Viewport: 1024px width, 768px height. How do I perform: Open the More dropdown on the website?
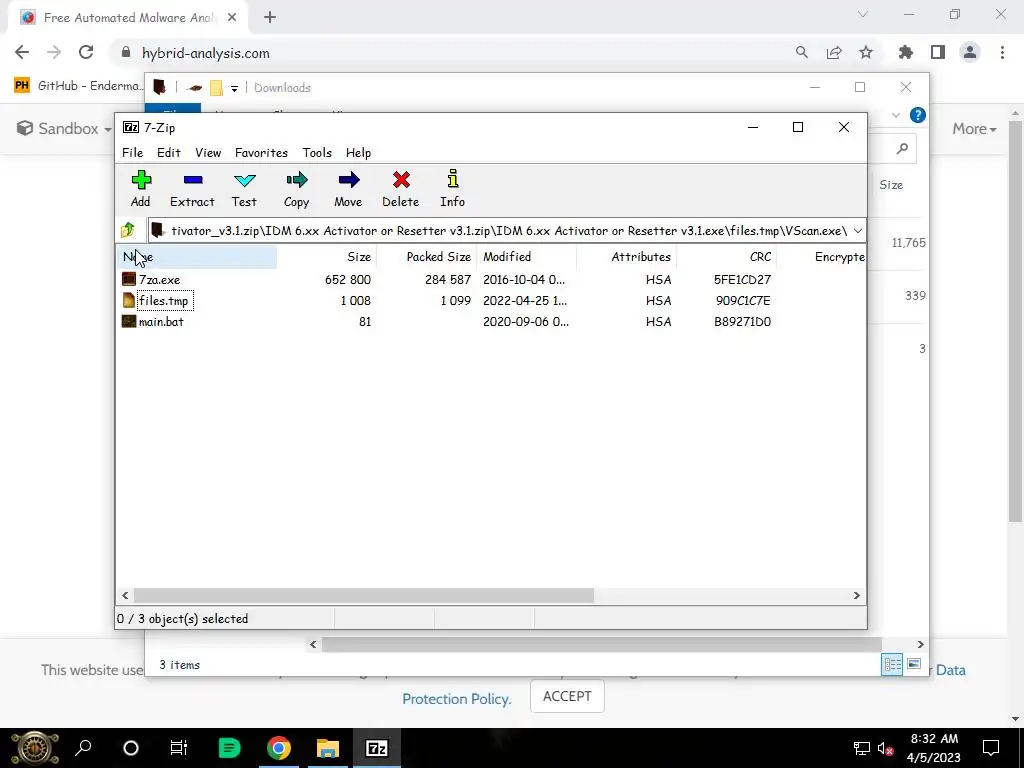click(974, 129)
